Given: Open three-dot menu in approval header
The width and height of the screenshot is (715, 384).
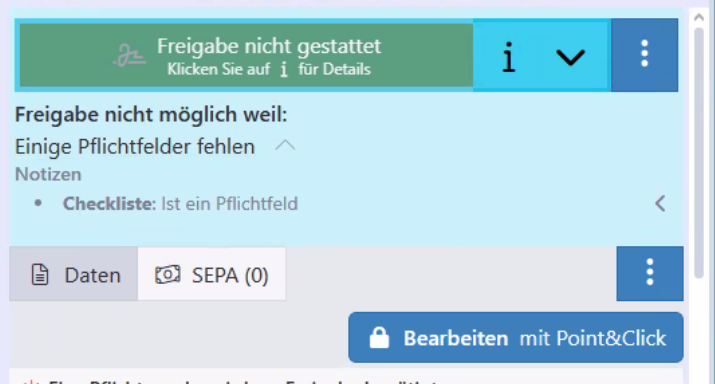Looking at the screenshot, I should pos(644,55).
